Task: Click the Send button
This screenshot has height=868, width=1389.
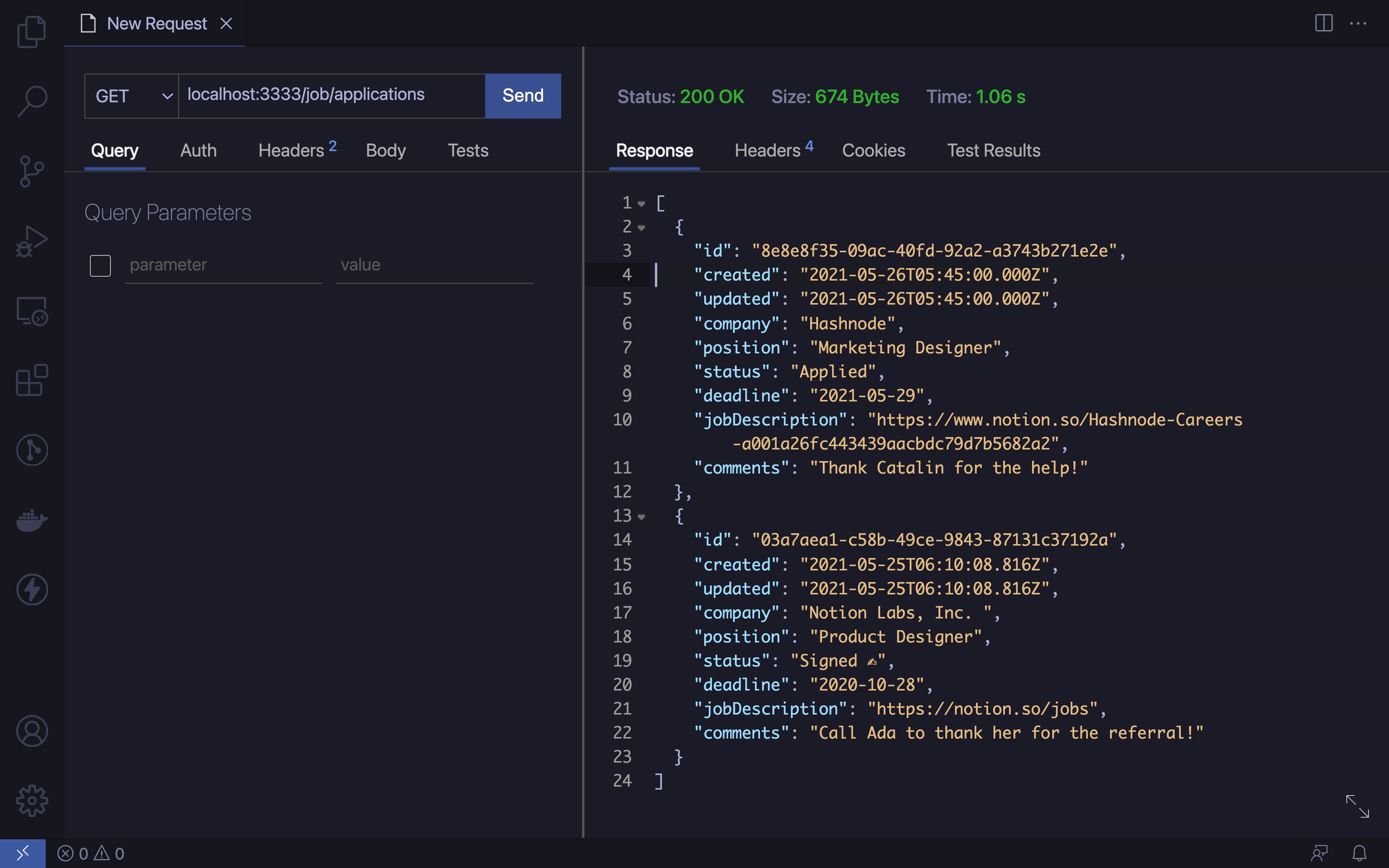Action: coord(522,96)
